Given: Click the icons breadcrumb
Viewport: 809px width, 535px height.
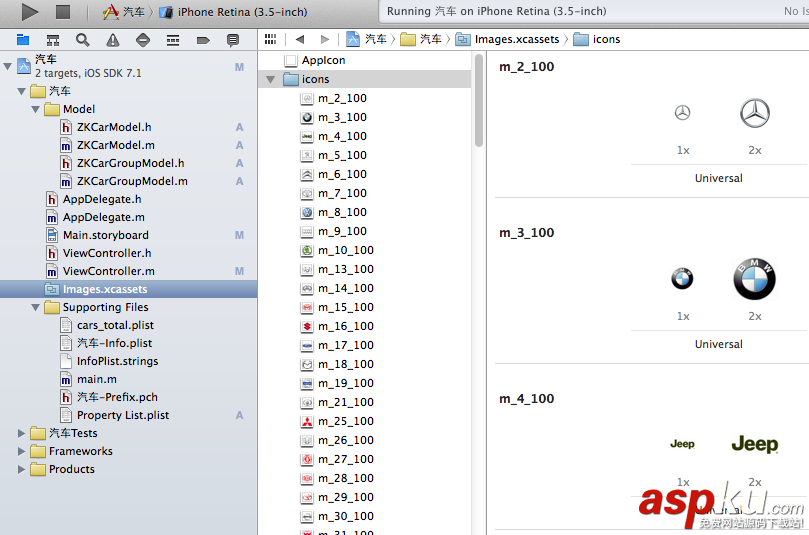Looking at the screenshot, I should point(597,39).
